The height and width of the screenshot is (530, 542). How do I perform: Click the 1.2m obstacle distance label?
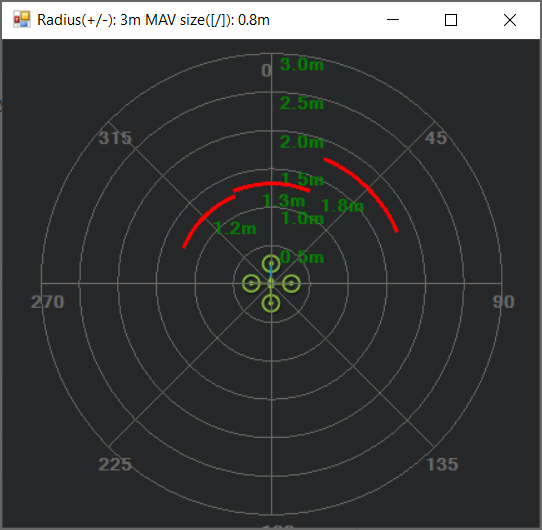(235, 228)
